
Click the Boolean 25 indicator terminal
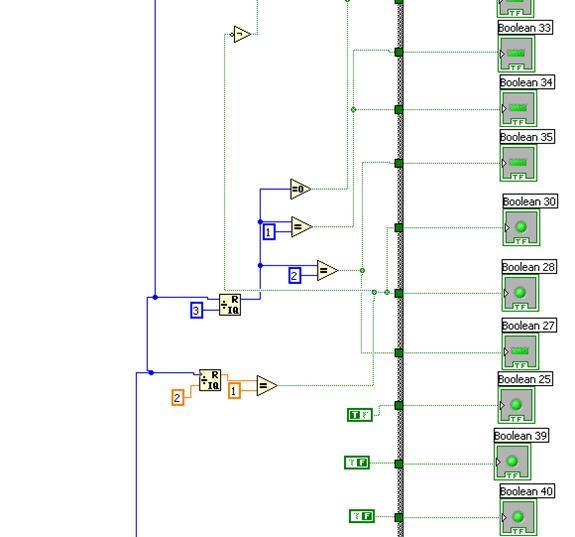pos(516,405)
